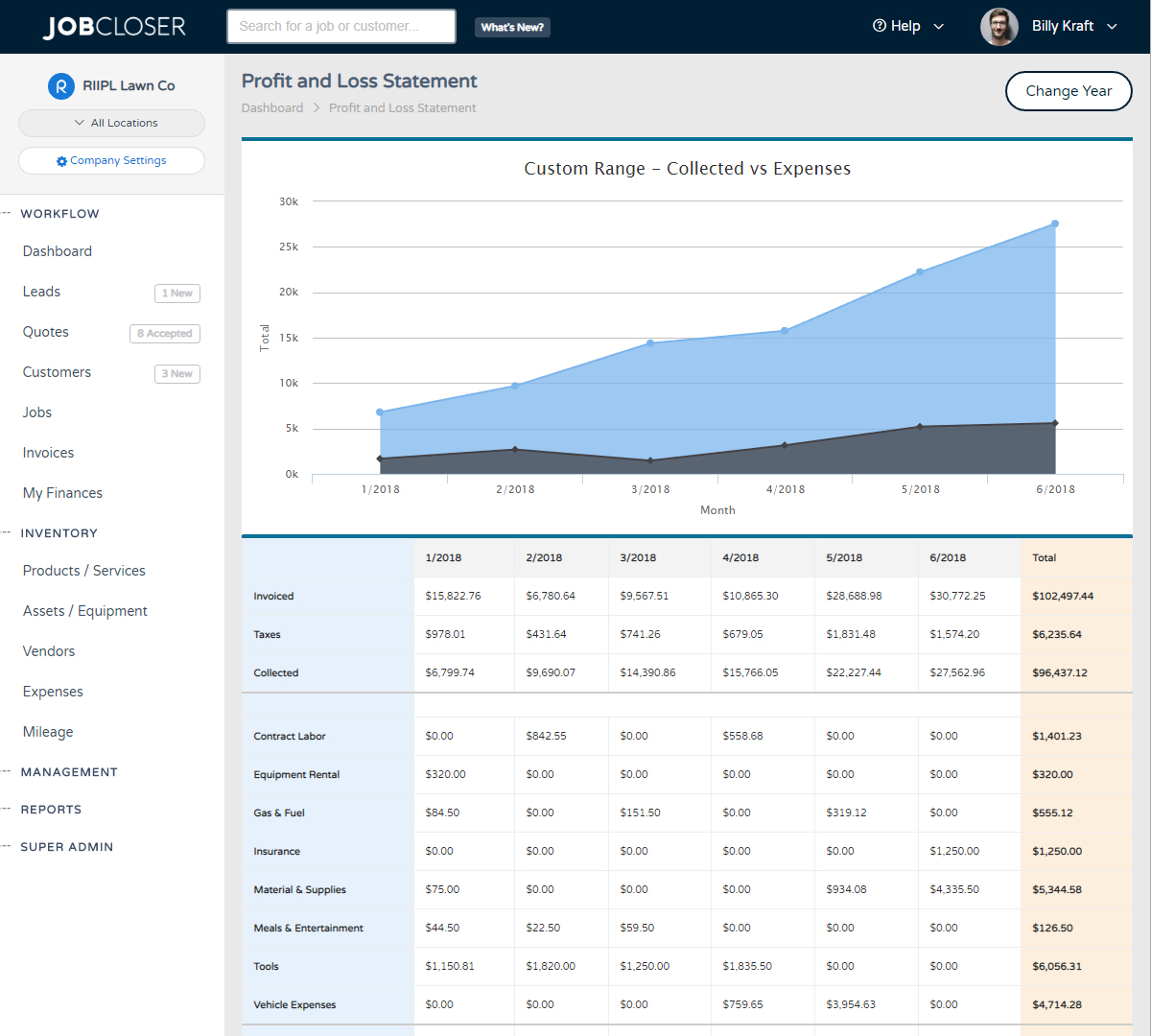1151x1036 pixels.
Task: Expand the All Locations dropdown
Action: (111, 123)
